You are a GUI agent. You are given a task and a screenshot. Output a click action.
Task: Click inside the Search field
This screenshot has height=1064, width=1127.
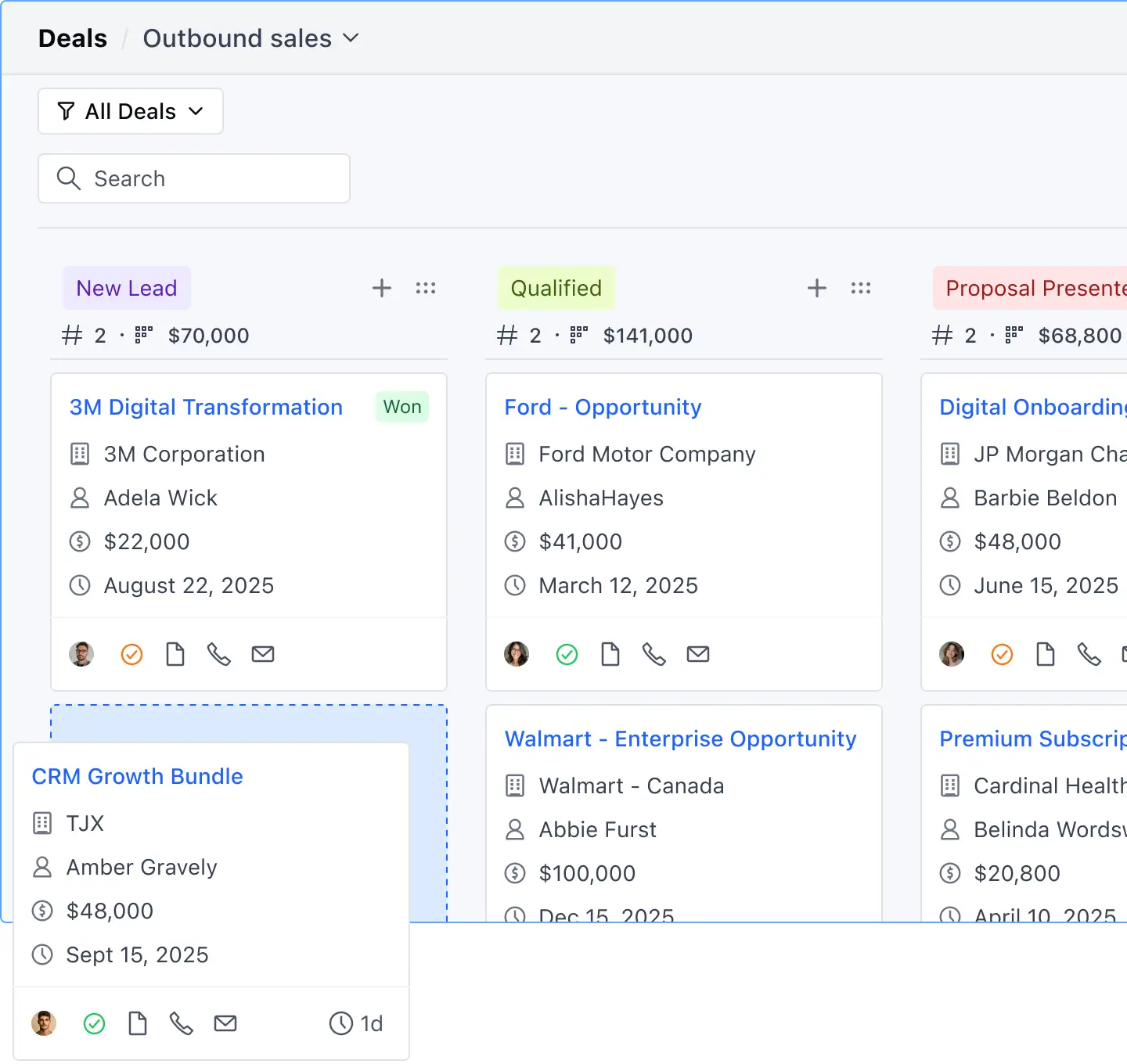click(193, 178)
